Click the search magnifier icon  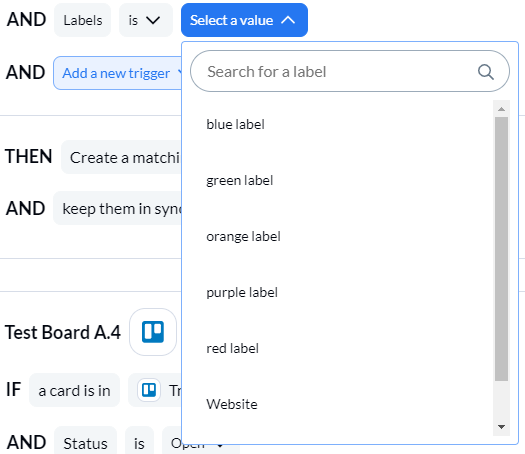[485, 72]
